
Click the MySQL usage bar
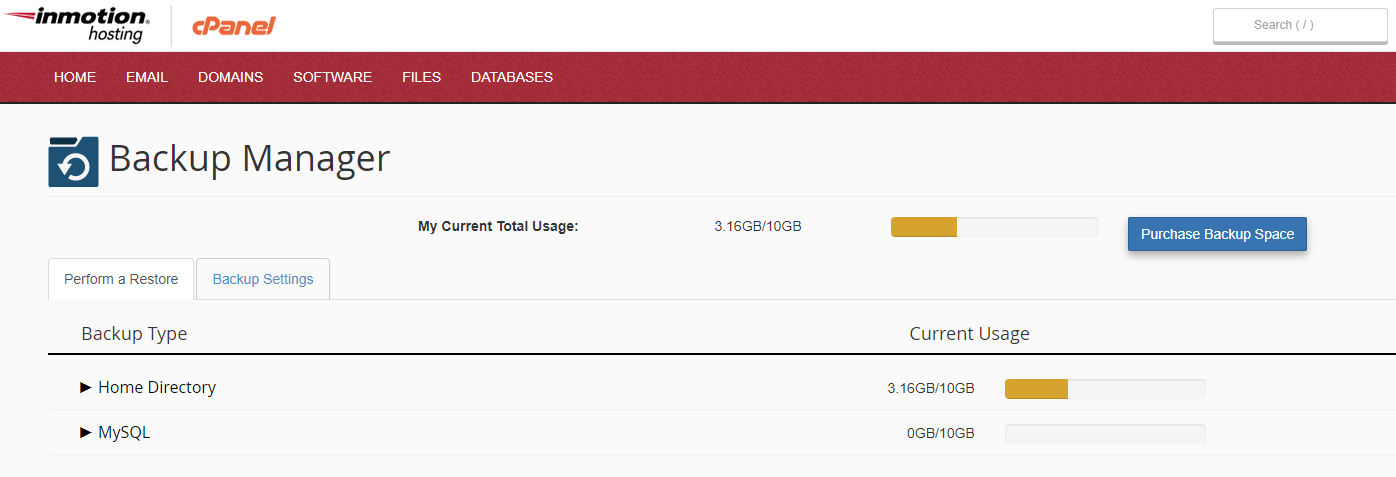[1105, 434]
